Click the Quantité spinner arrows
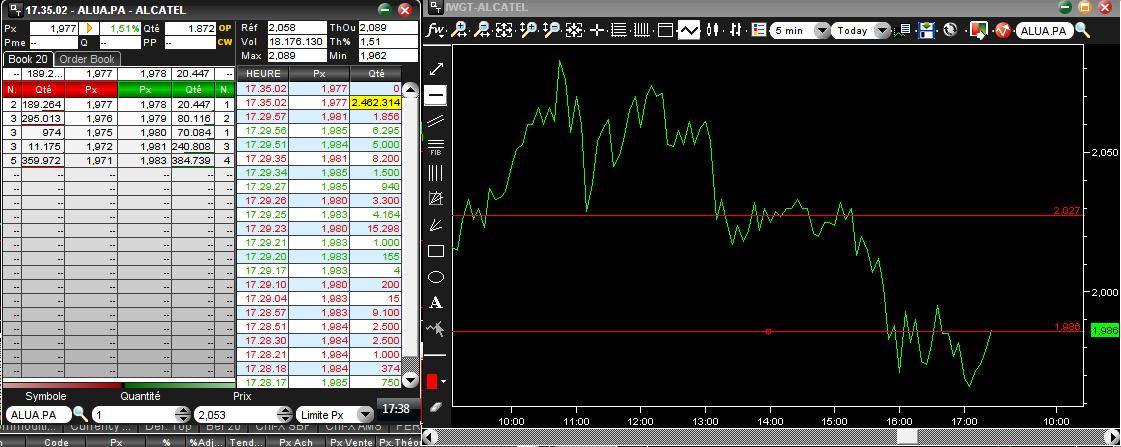The image size is (1121, 447). tap(182, 415)
